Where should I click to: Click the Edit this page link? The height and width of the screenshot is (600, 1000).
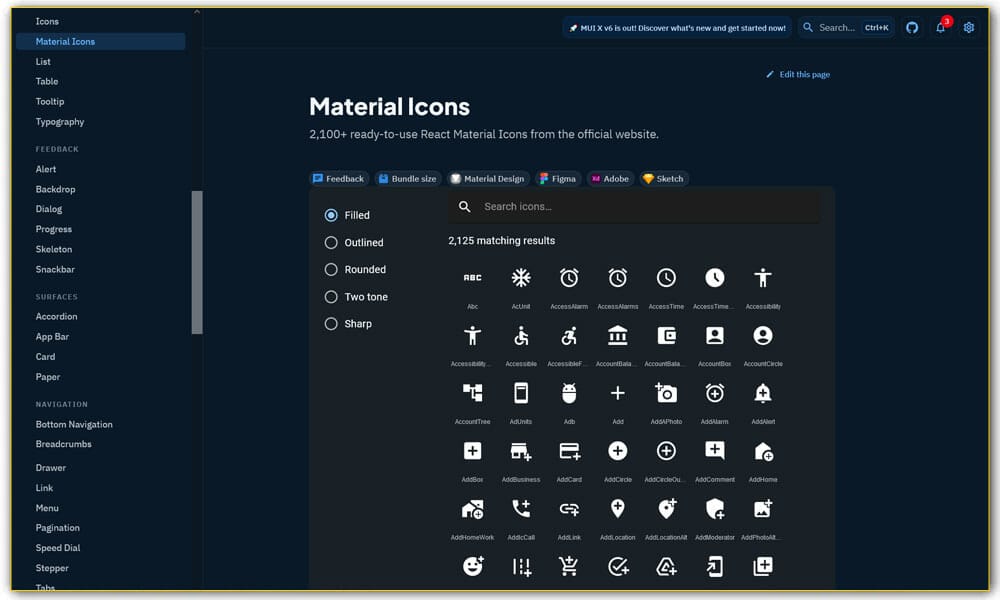click(797, 74)
